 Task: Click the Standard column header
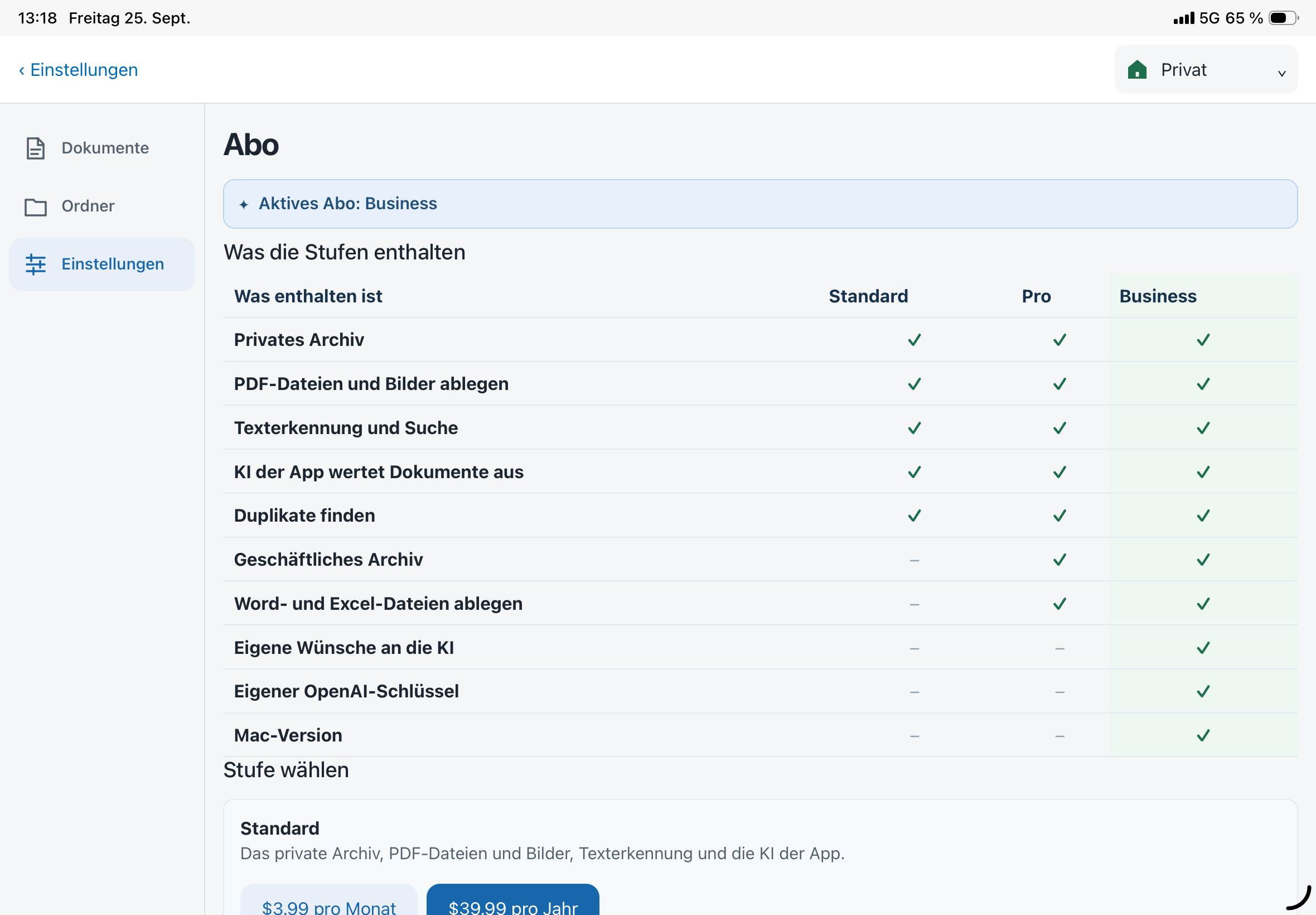[868, 296]
